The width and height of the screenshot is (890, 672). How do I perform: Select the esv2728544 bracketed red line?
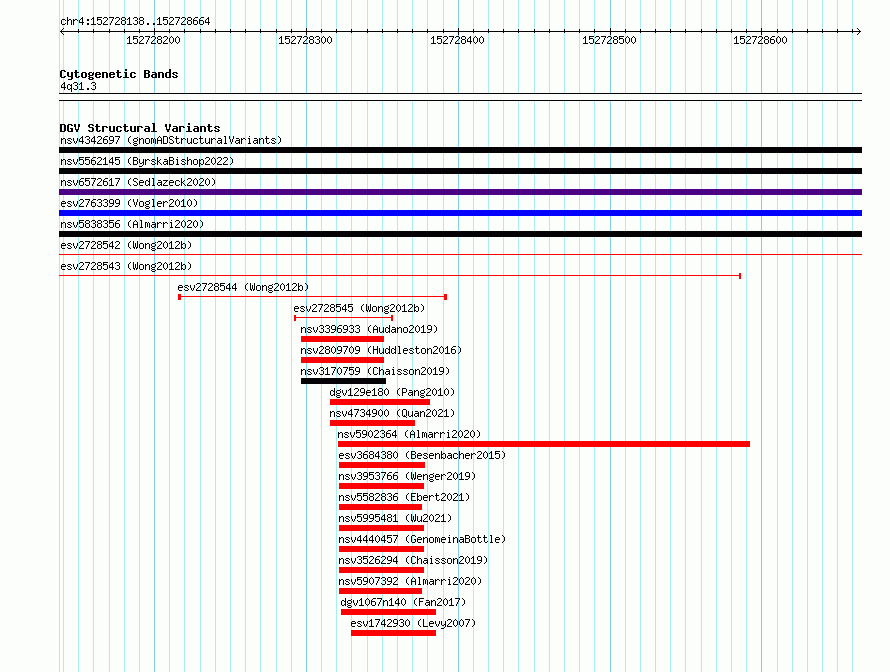click(313, 297)
